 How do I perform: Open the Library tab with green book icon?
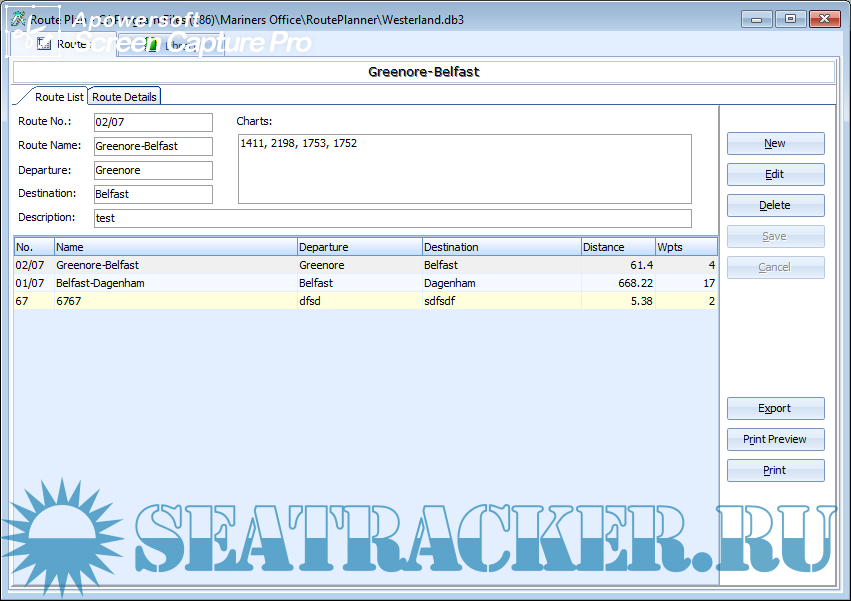(x=180, y=44)
